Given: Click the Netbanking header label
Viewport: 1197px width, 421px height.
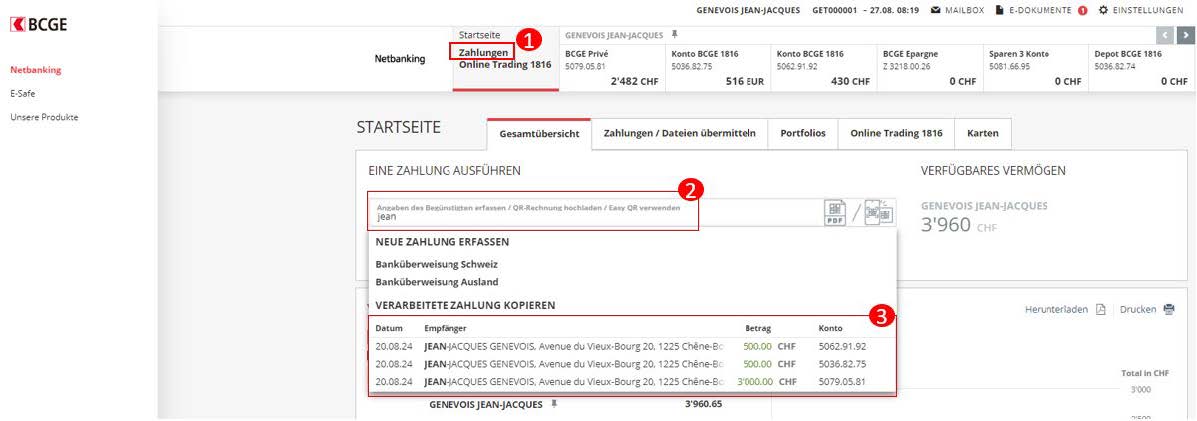Looking at the screenshot, I should pos(400,59).
